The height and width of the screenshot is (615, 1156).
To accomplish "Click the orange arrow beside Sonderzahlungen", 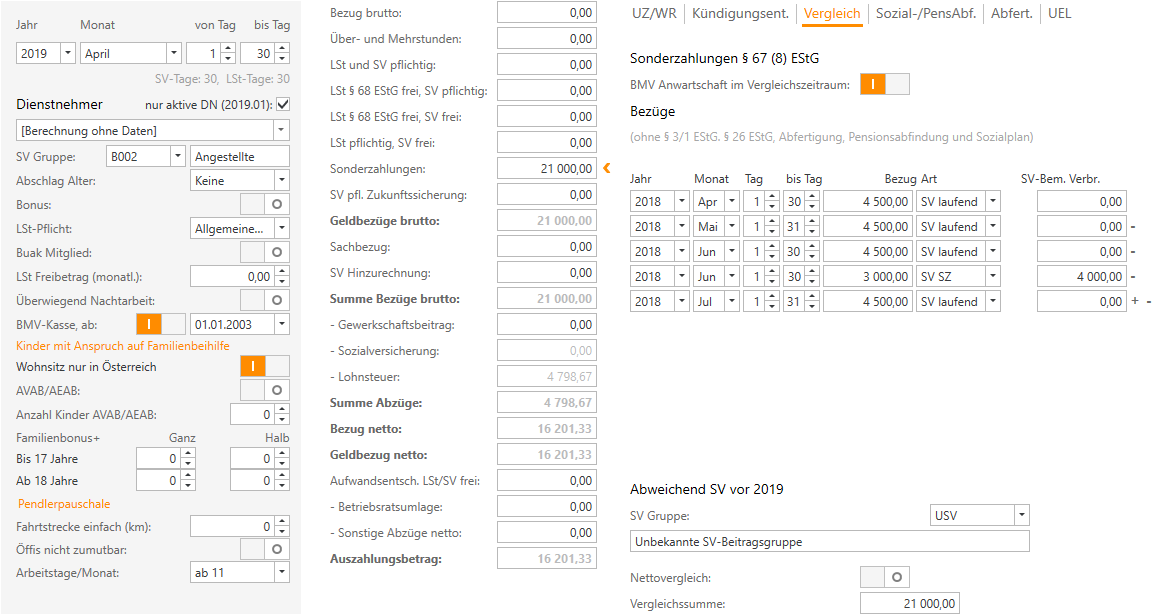I will coord(607,168).
